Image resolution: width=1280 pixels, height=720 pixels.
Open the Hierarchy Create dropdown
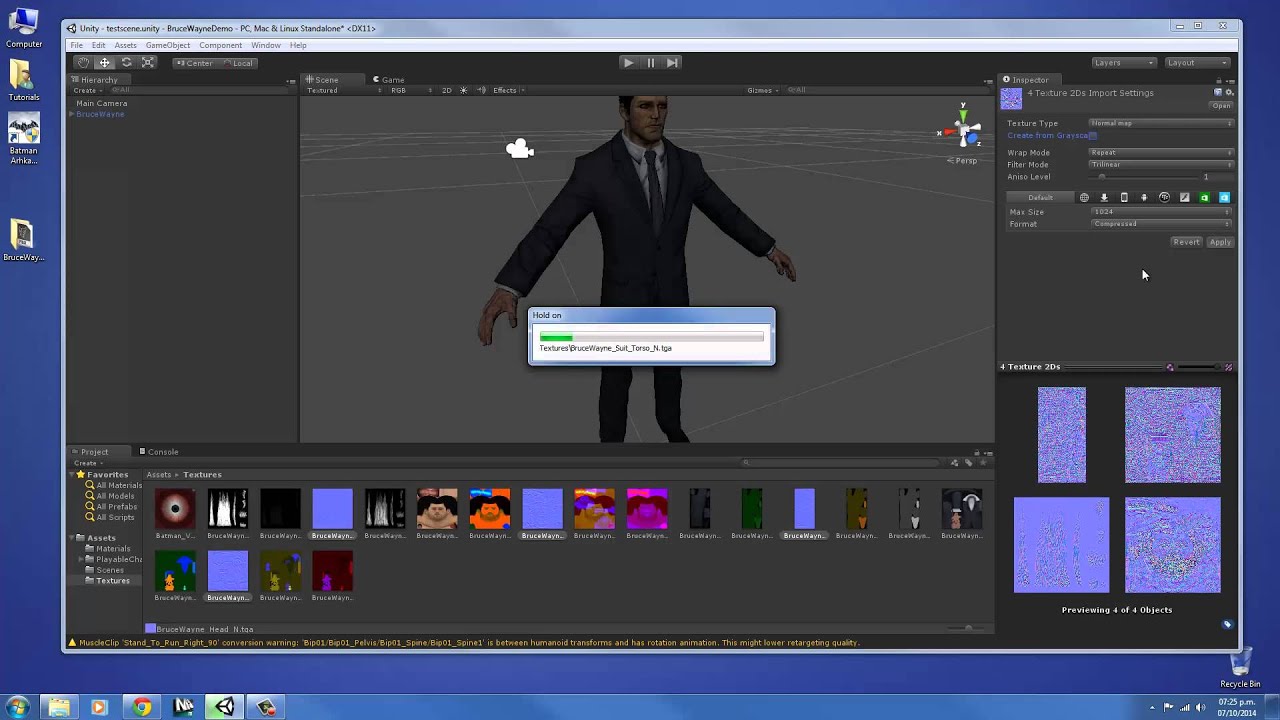[86, 90]
